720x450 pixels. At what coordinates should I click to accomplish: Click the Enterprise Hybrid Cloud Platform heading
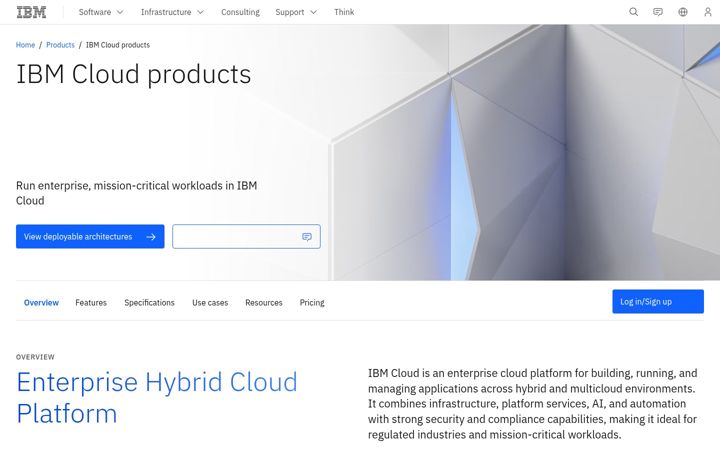(157, 398)
